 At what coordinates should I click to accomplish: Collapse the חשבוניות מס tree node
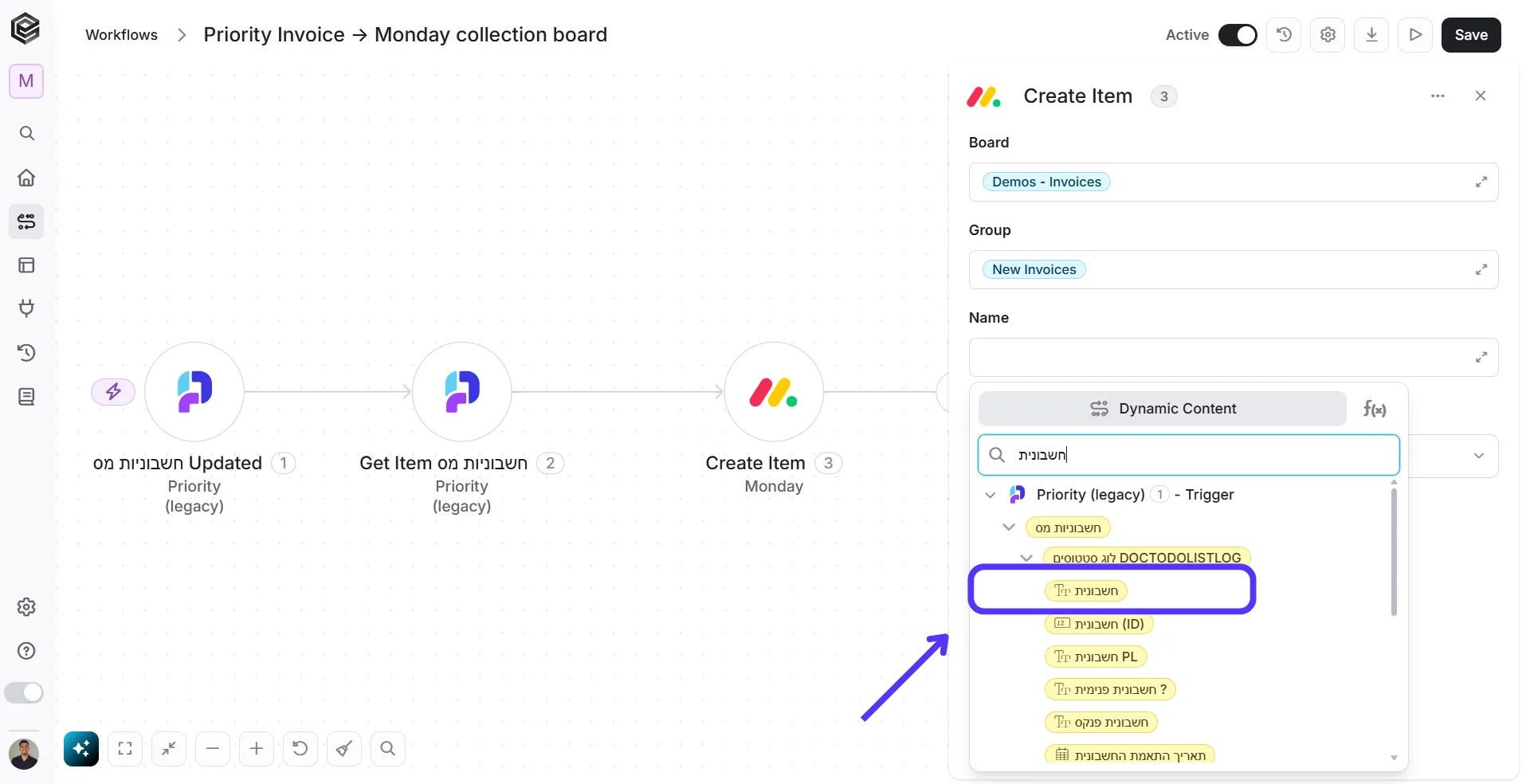pos(1009,527)
